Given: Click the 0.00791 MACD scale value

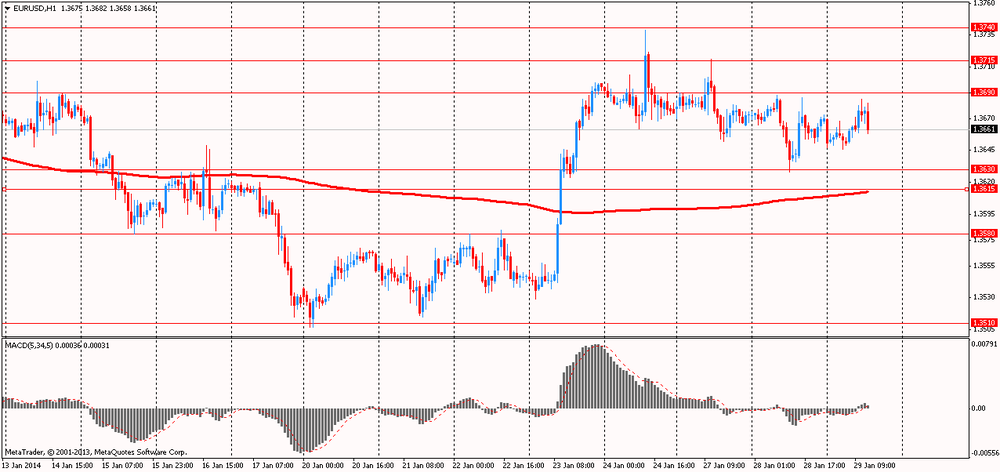Looking at the screenshot, I should tap(982, 344).
